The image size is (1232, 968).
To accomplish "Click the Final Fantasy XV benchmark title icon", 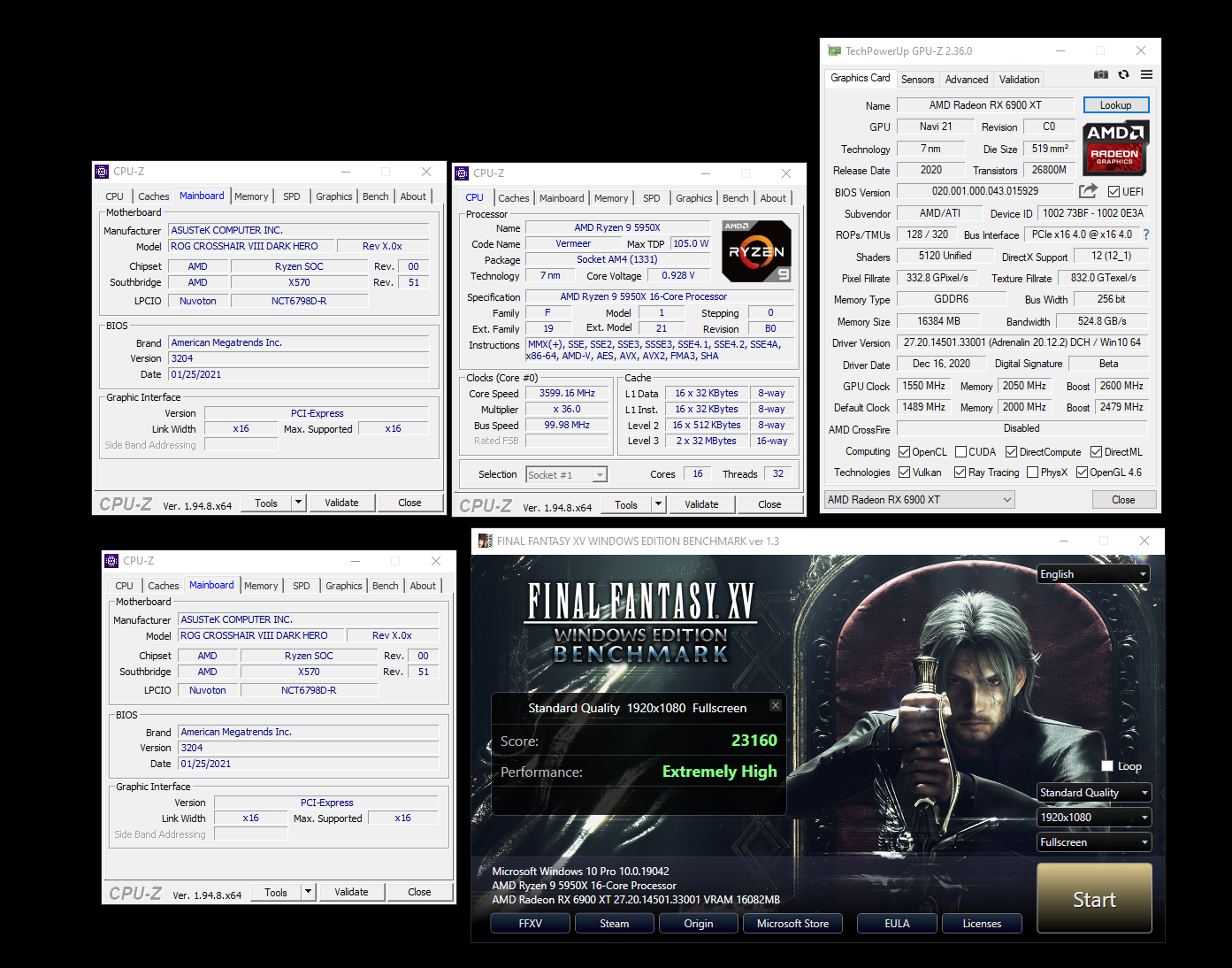I will [485, 541].
